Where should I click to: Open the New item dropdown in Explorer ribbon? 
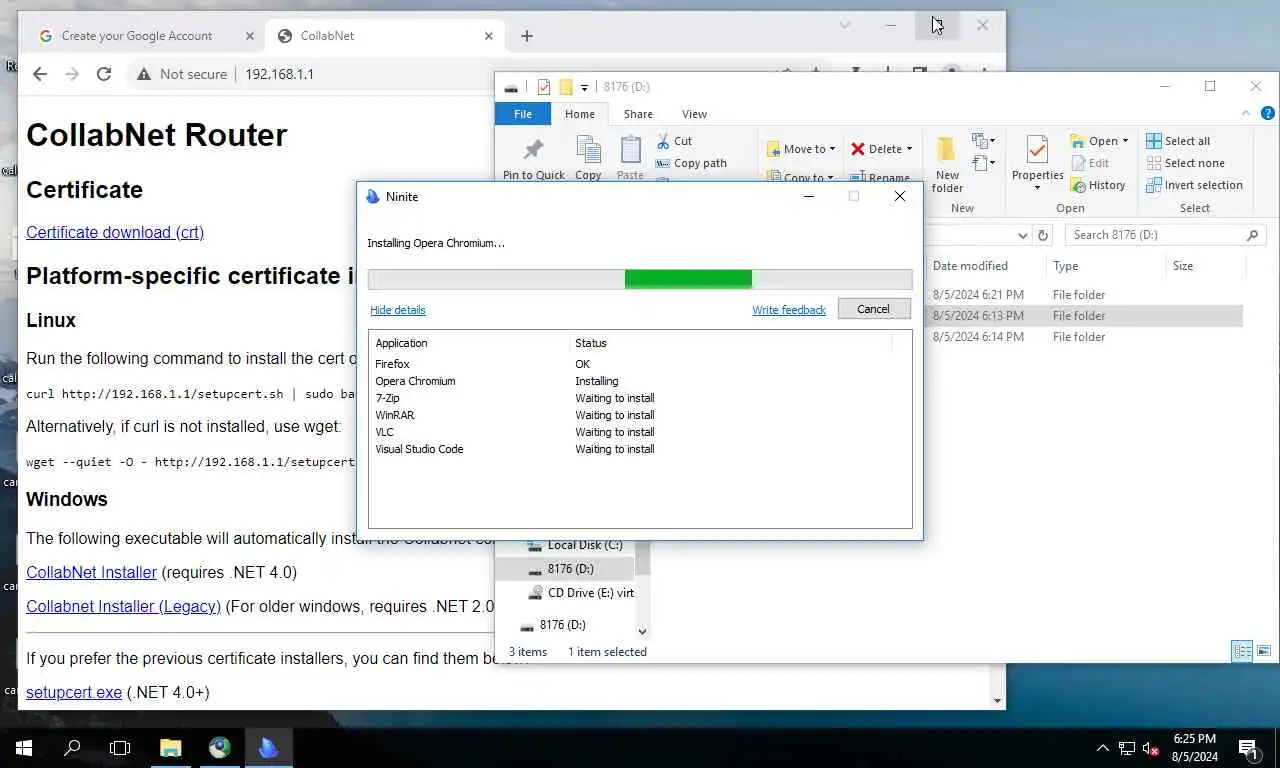(983, 141)
